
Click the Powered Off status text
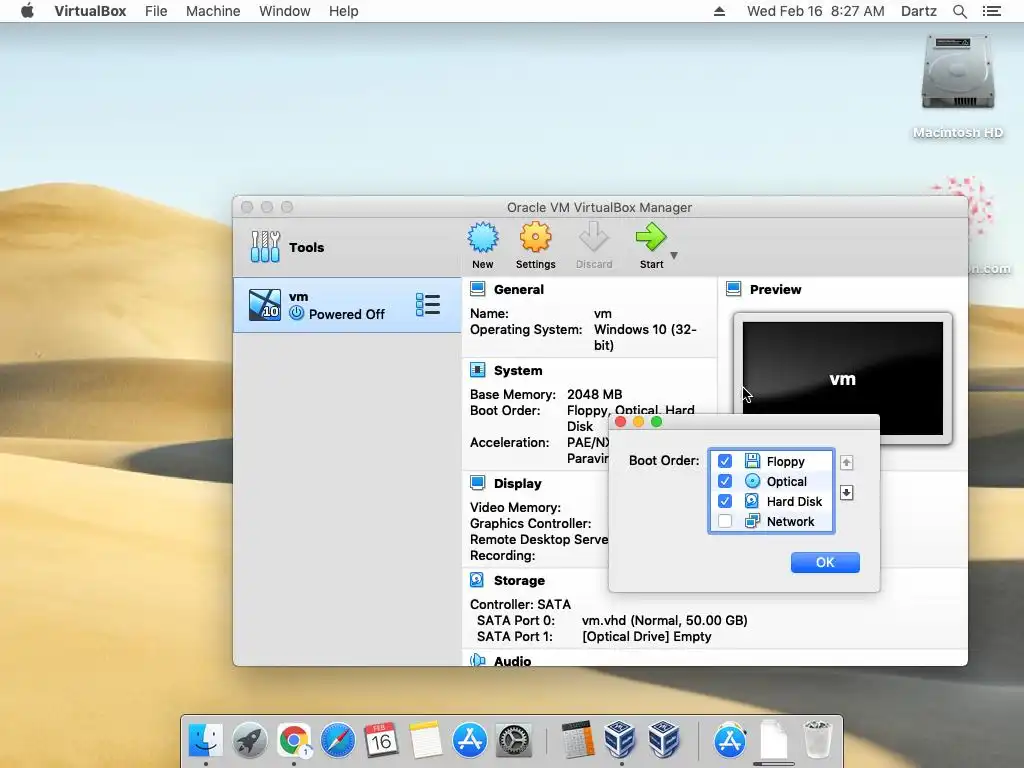coord(347,314)
